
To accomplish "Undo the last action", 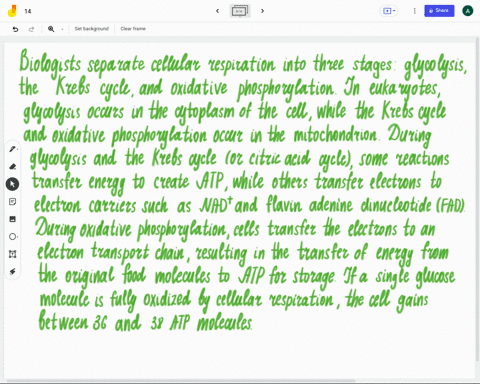I will tap(15, 29).
